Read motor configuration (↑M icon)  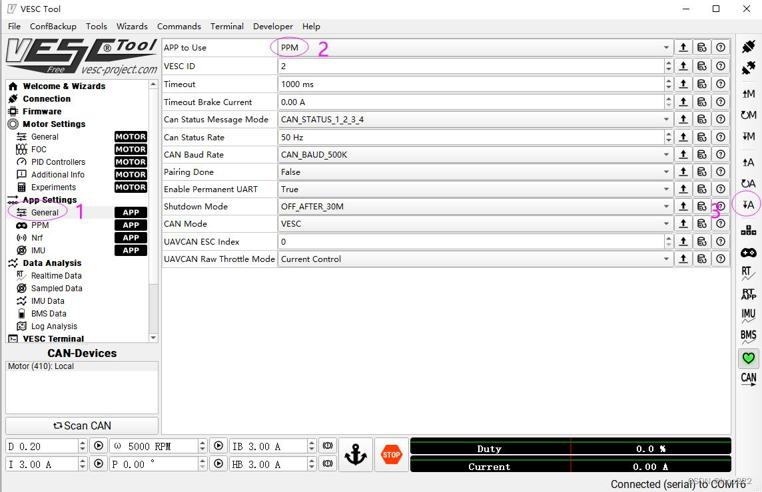pyautogui.click(x=748, y=93)
